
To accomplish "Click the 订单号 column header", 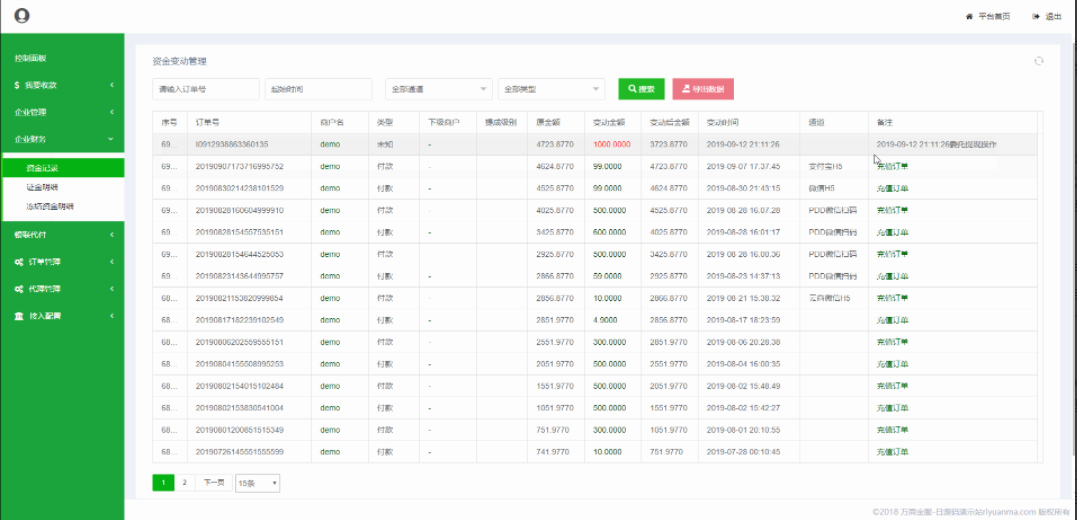I will [x=249, y=122].
